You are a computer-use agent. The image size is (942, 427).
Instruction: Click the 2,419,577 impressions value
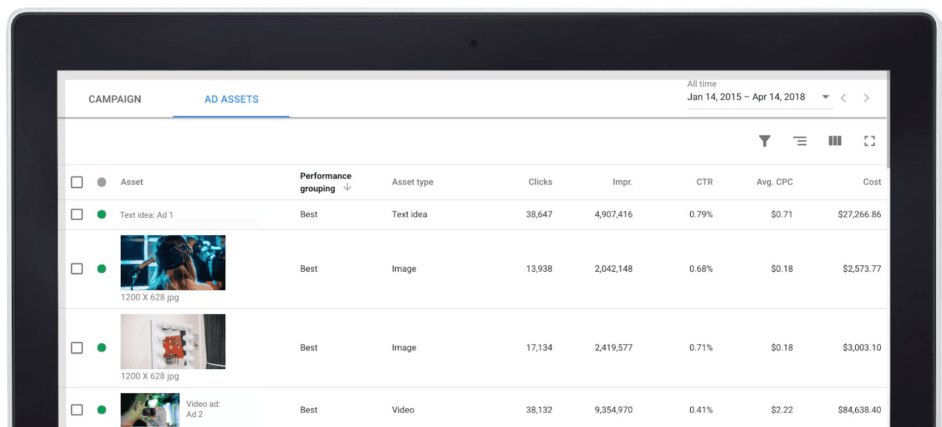tap(613, 348)
